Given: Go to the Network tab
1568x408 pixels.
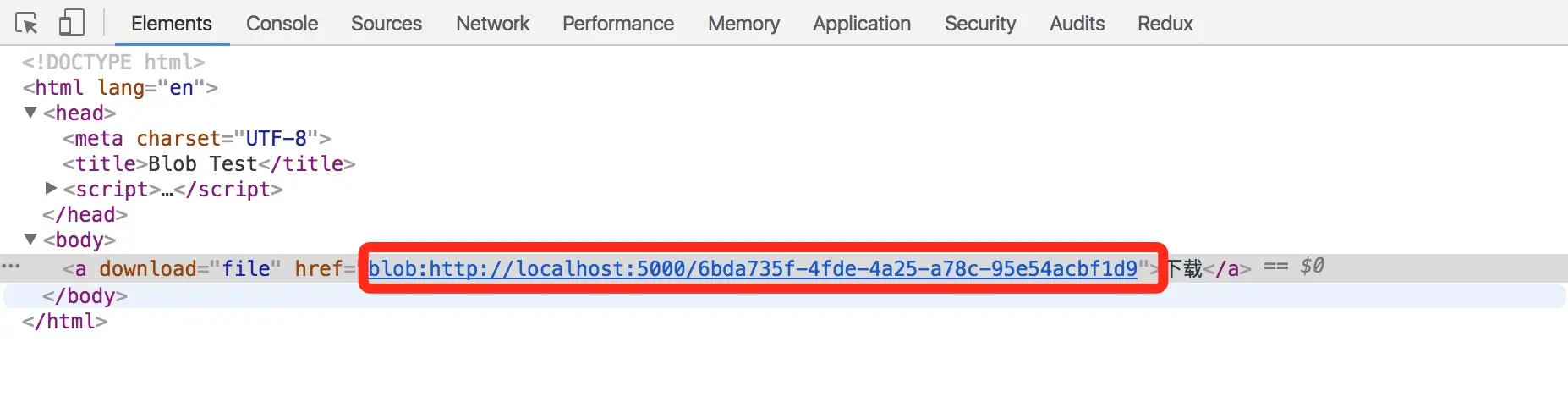Looking at the screenshot, I should (492, 24).
